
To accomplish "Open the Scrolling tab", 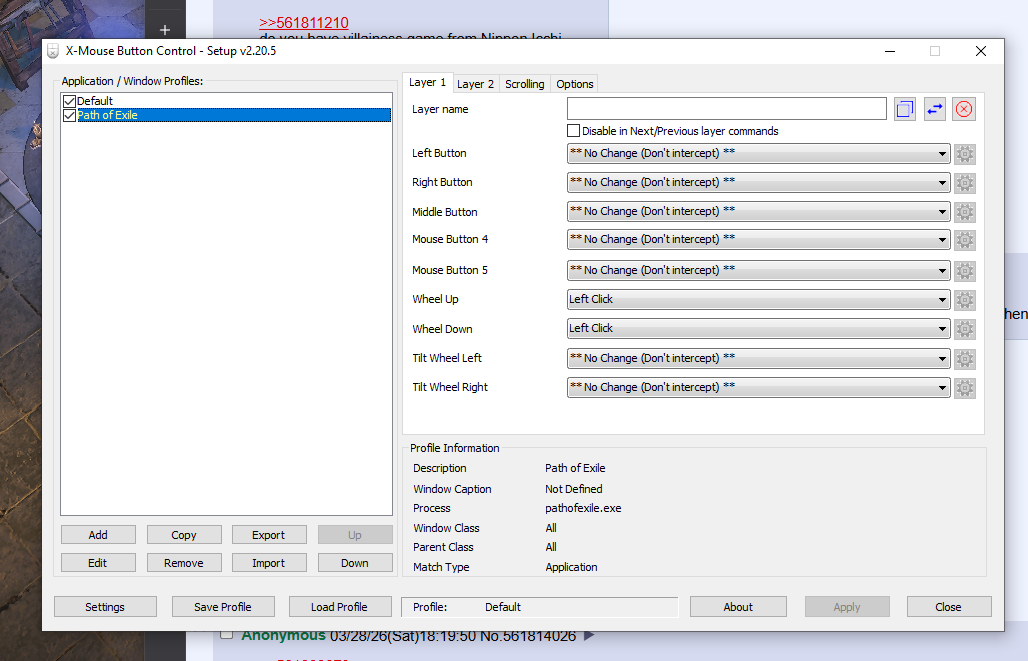I will [524, 84].
